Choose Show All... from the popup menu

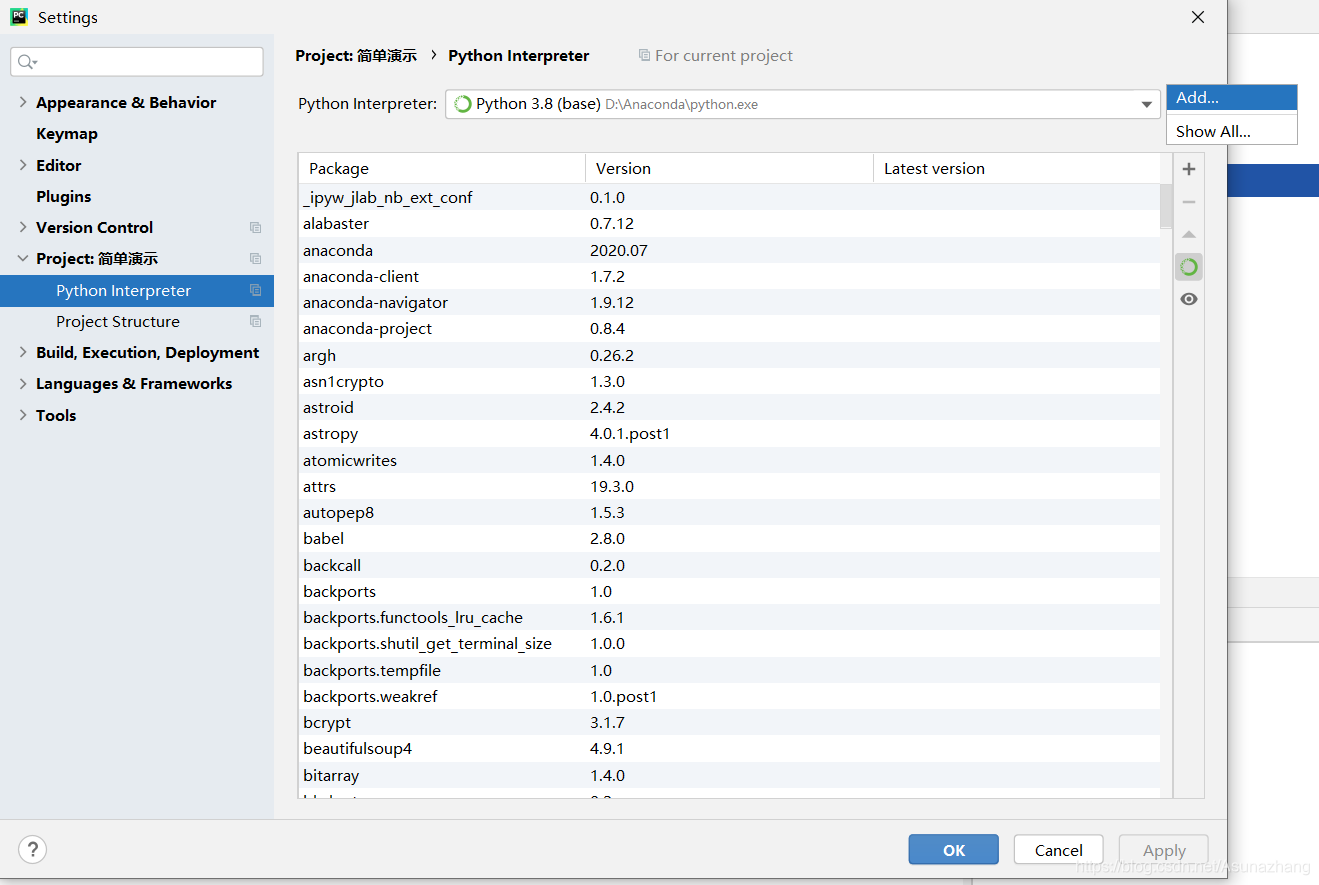coord(1232,131)
